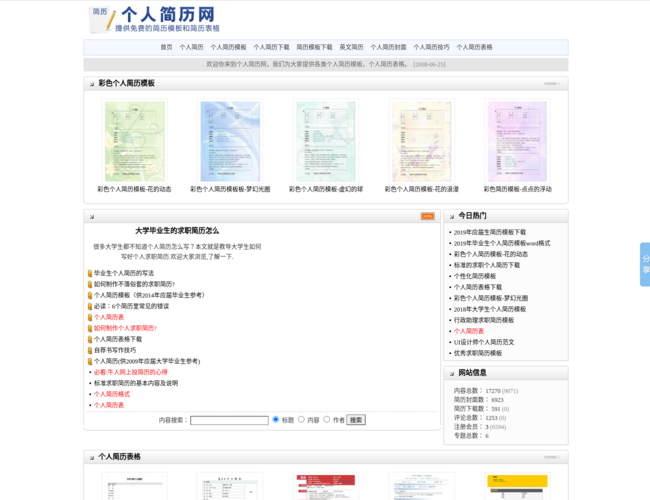
Task: Open the red 个人简历格式 link
Action: click(112, 394)
